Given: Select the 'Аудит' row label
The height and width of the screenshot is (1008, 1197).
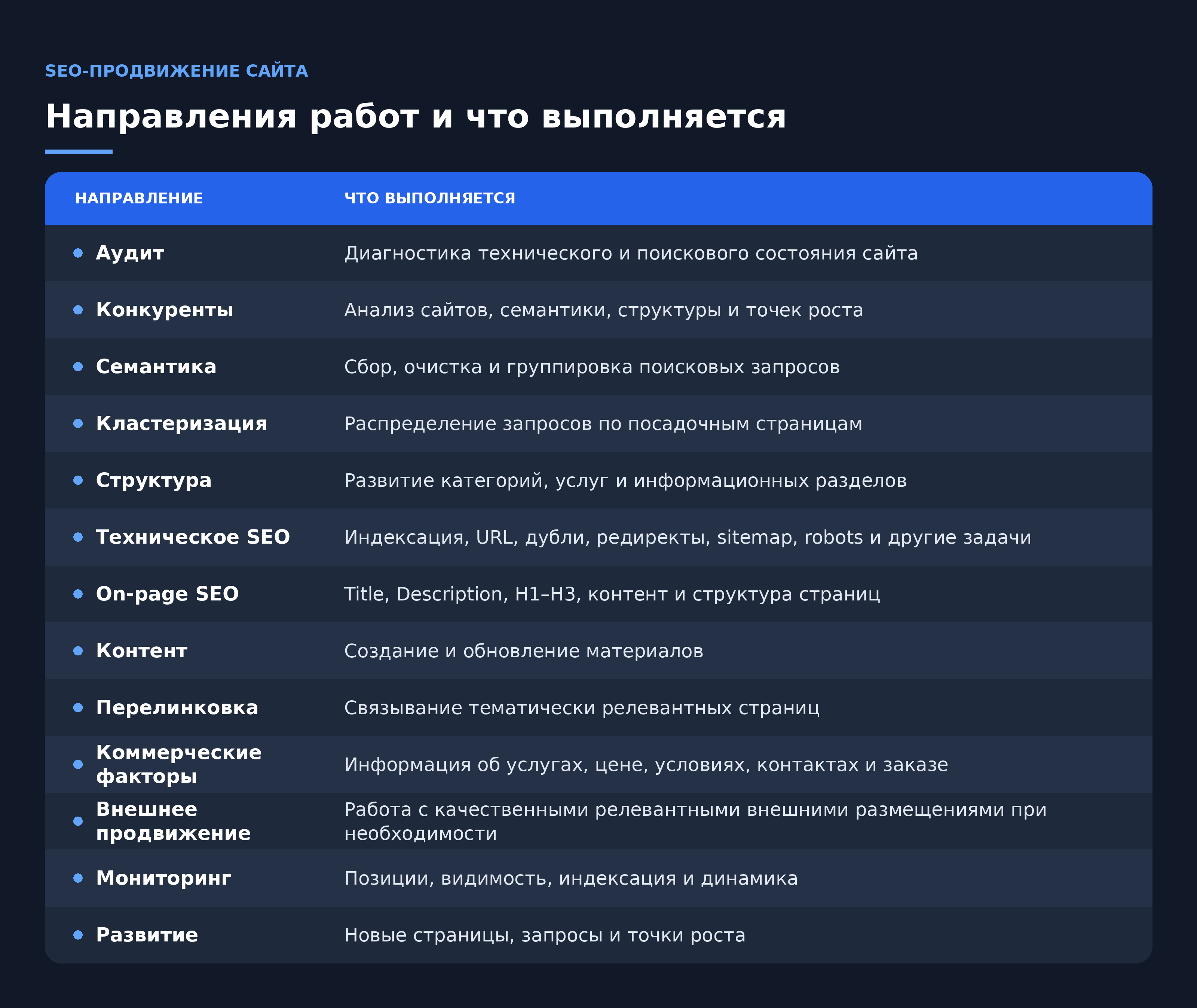Looking at the screenshot, I should [130, 253].
